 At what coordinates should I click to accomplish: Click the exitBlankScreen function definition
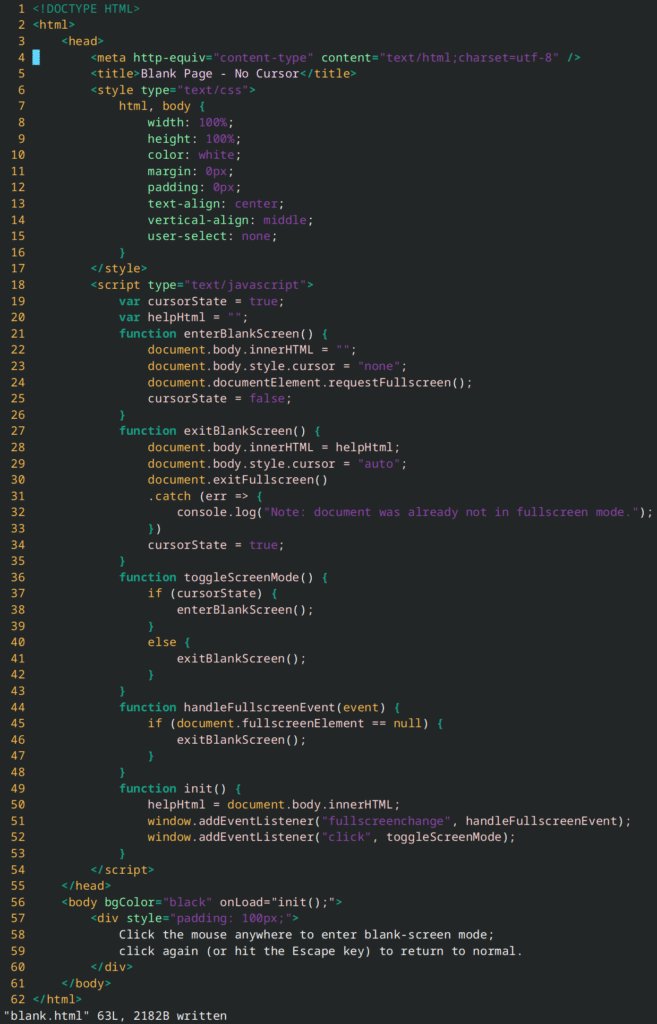point(219,432)
